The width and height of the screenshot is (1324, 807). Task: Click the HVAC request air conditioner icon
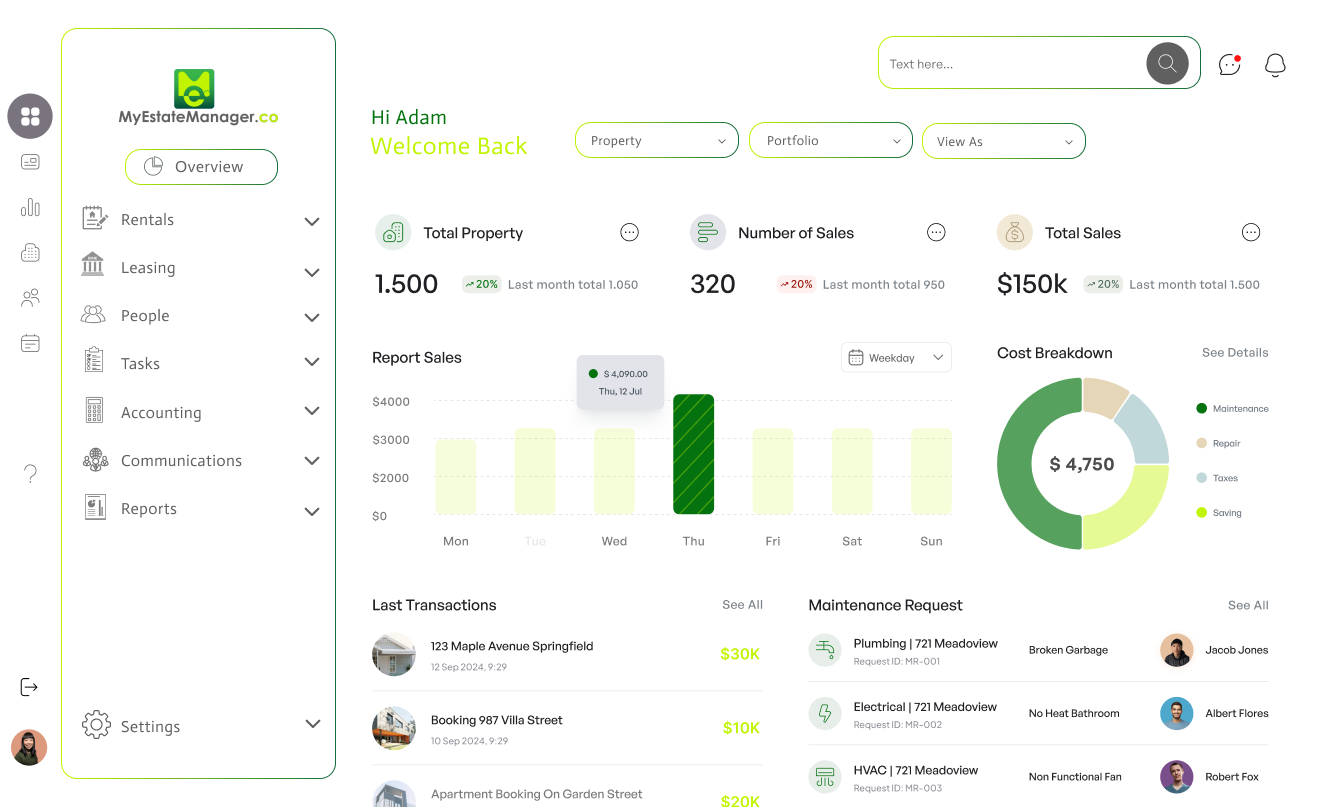[x=825, y=777]
